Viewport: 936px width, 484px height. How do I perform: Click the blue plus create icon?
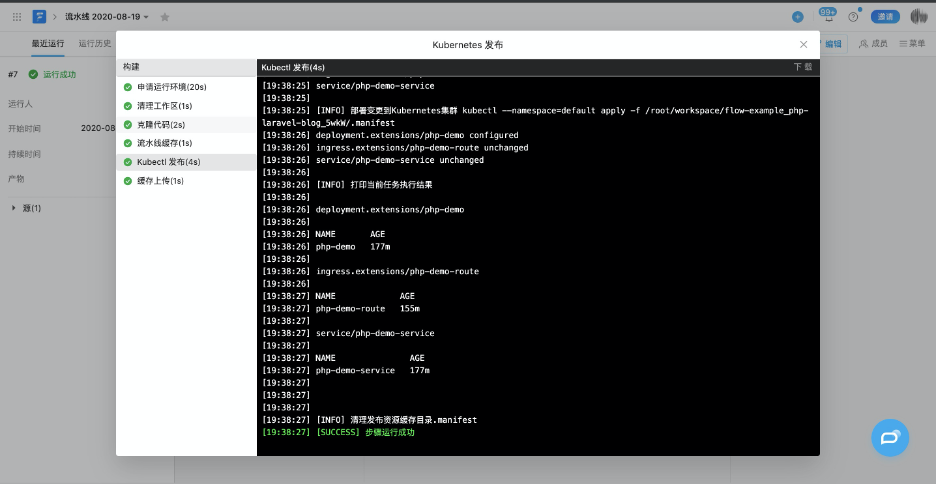pyautogui.click(x=798, y=17)
